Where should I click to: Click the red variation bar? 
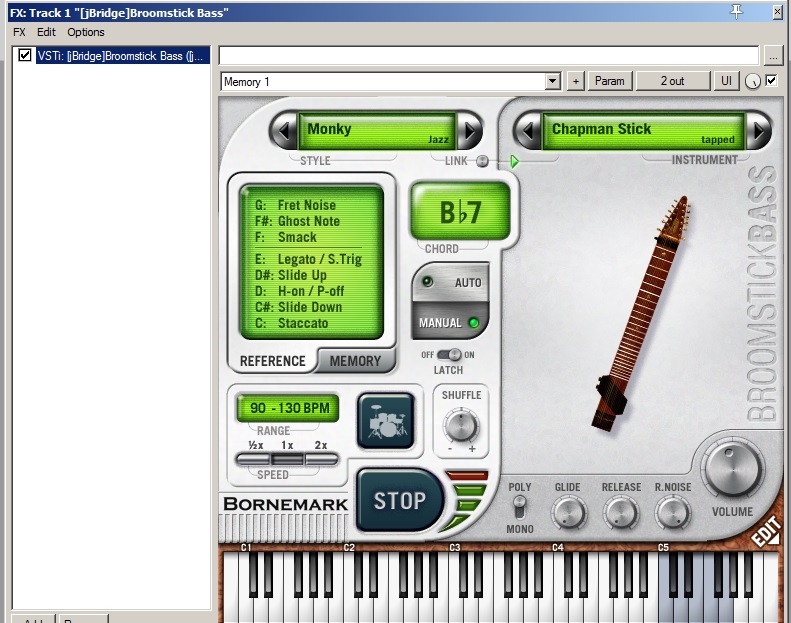point(467,475)
